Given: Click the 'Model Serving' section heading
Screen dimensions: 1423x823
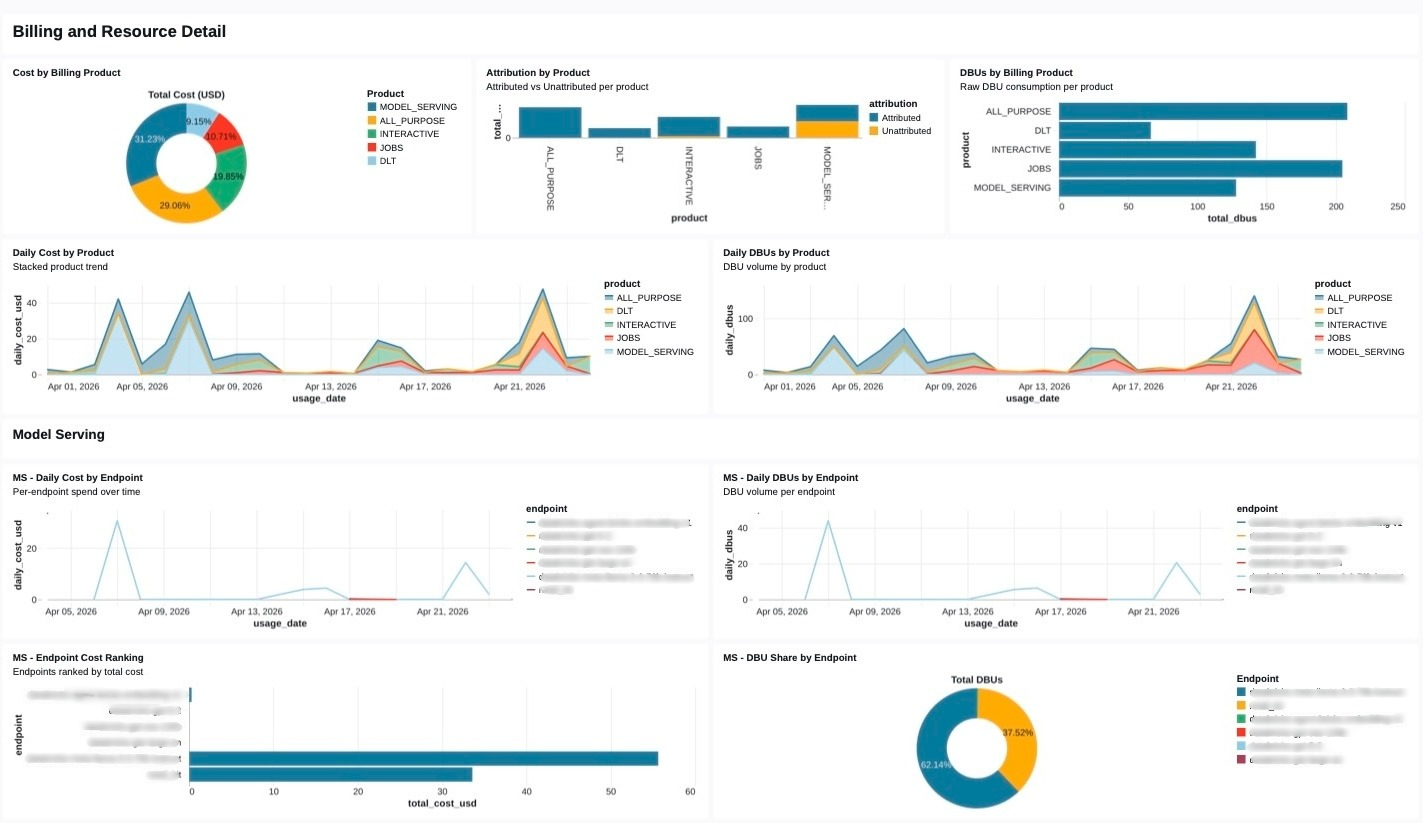Looking at the screenshot, I should (x=59, y=434).
